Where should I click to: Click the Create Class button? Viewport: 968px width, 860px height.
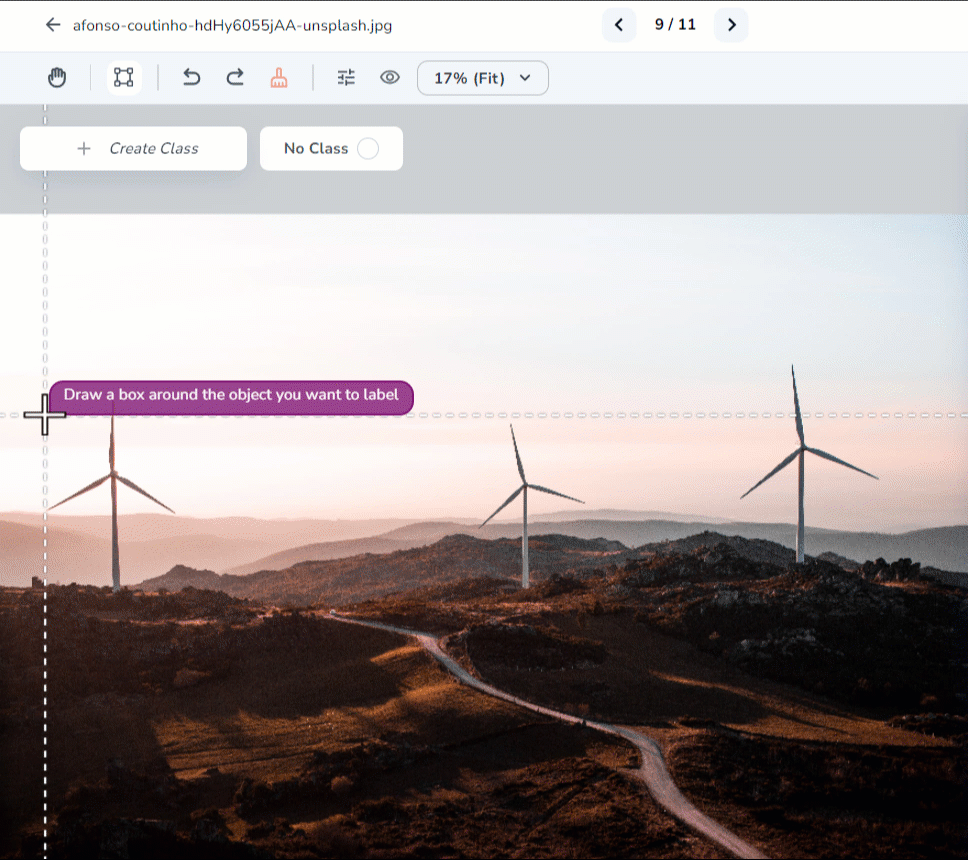click(x=133, y=148)
